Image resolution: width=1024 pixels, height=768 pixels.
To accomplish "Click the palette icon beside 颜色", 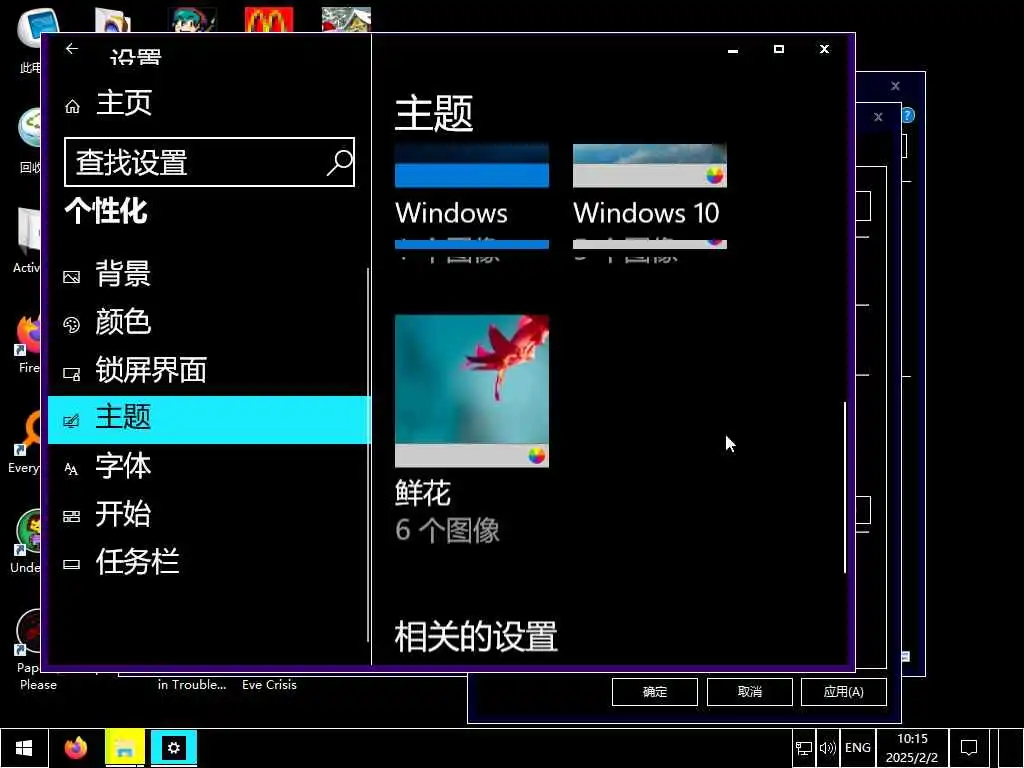I will [71, 325].
